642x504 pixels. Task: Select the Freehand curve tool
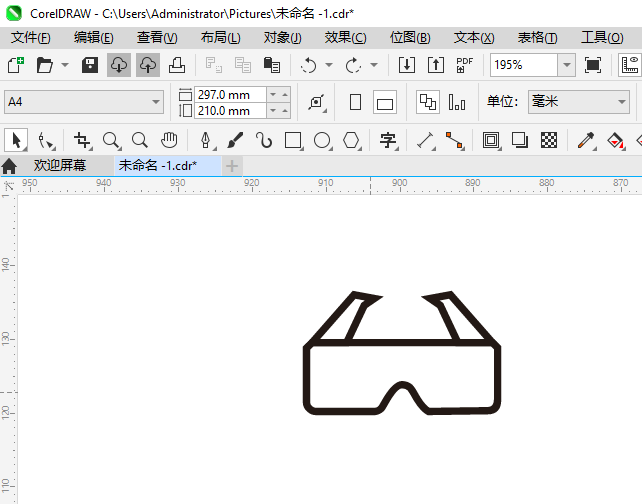[264, 140]
